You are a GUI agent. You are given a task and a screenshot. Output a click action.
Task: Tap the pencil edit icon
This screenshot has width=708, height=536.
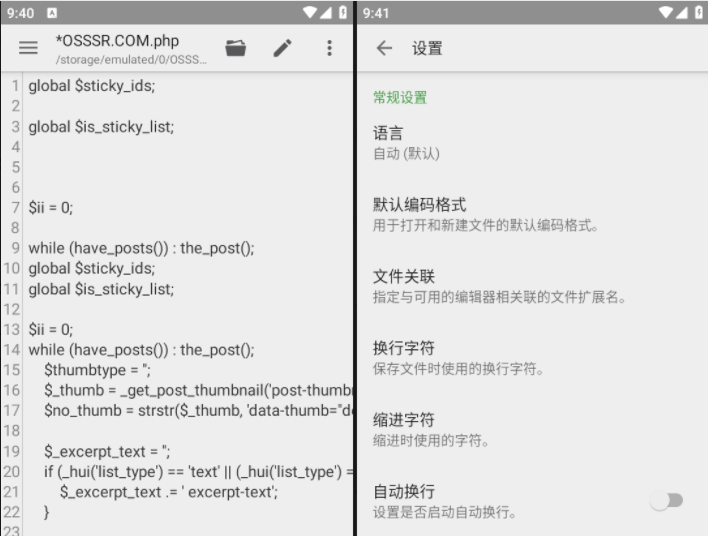pyautogui.click(x=283, y=48)
